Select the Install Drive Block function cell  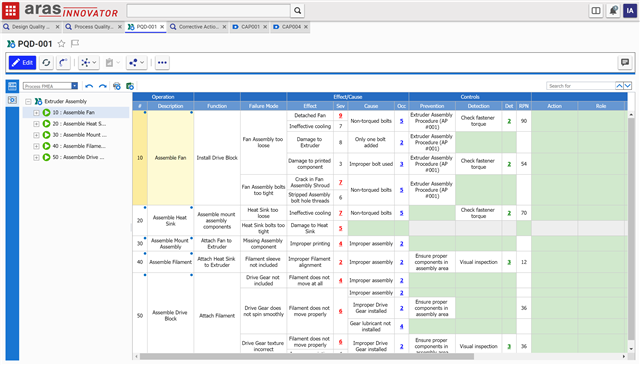pos(217,158)
